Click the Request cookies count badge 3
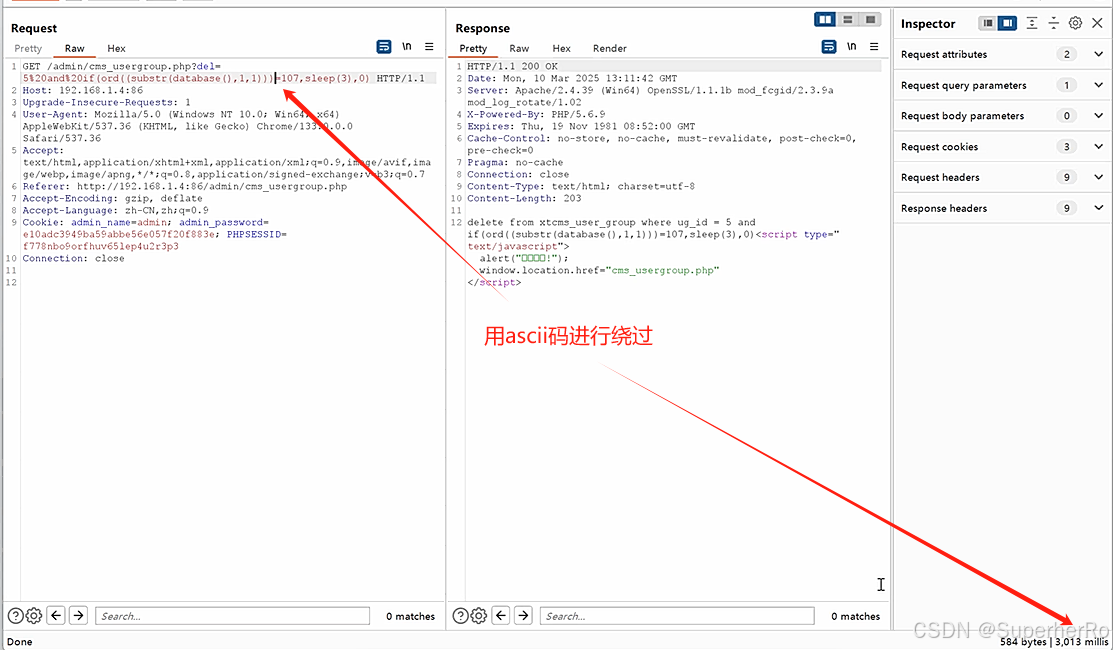1113x650 pixels. pos(1066,147)
